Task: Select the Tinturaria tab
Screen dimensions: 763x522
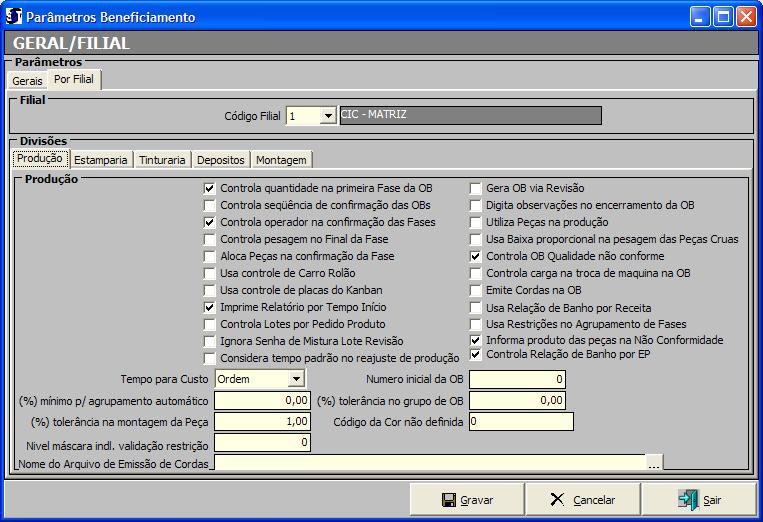Action: pyautogui.click(x=162, y=160)
